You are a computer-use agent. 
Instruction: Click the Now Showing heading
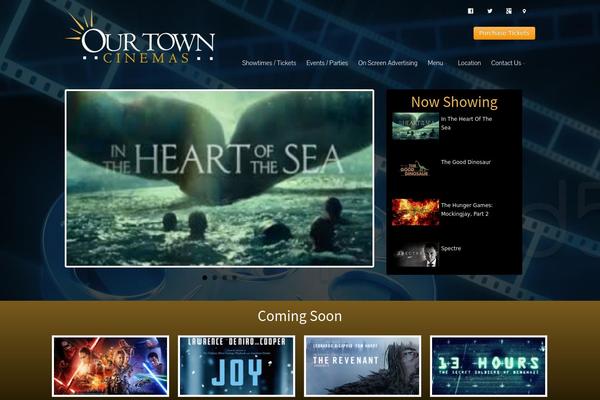click(454, 102)
